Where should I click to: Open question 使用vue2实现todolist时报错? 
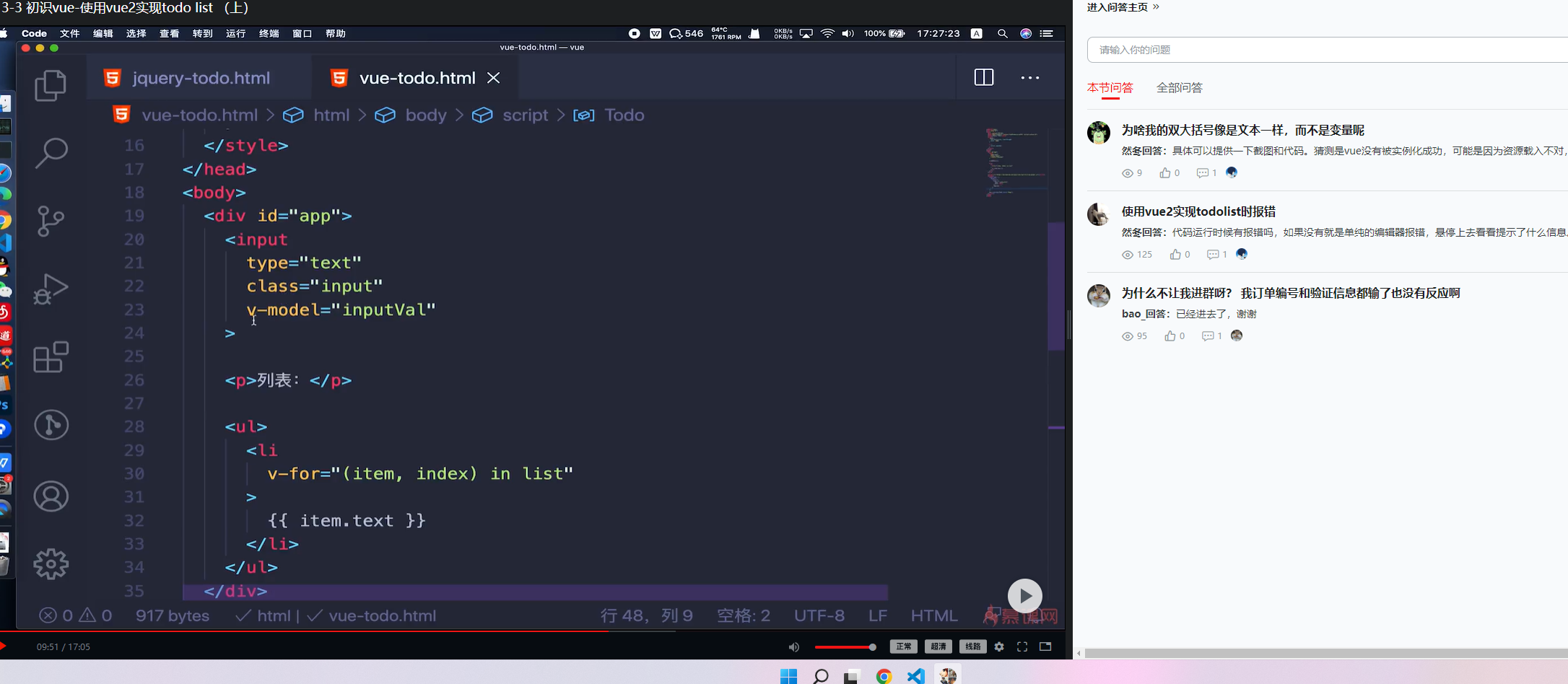(x=1199, y=211)
